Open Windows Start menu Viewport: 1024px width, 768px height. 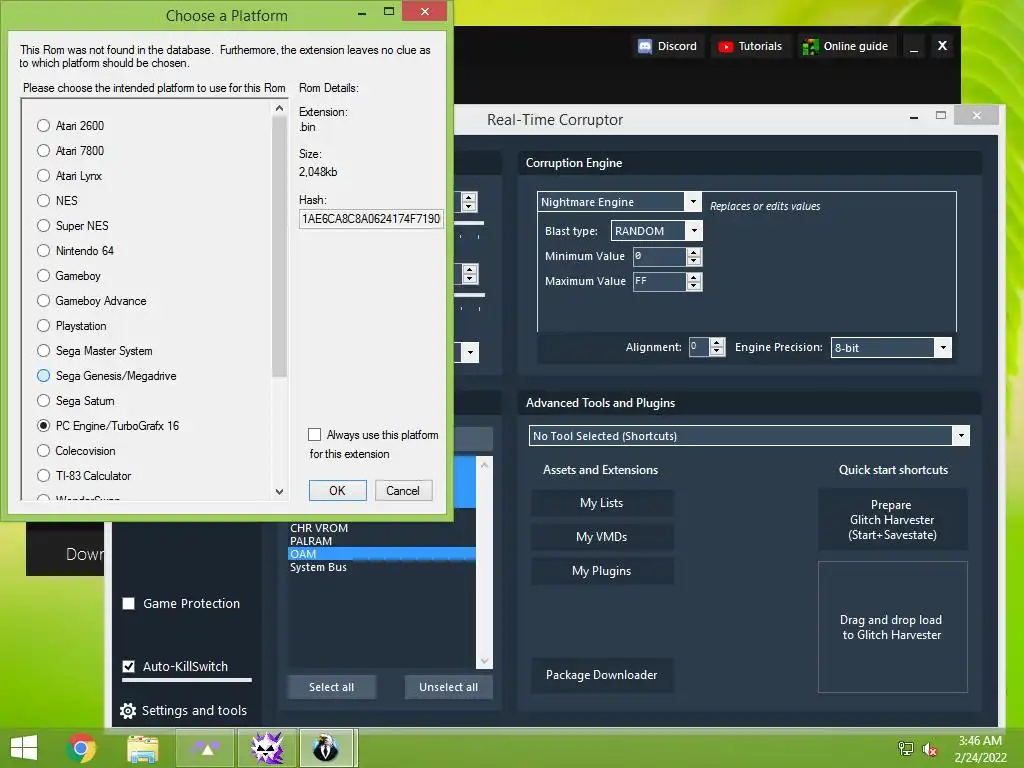tap(24, 748)
